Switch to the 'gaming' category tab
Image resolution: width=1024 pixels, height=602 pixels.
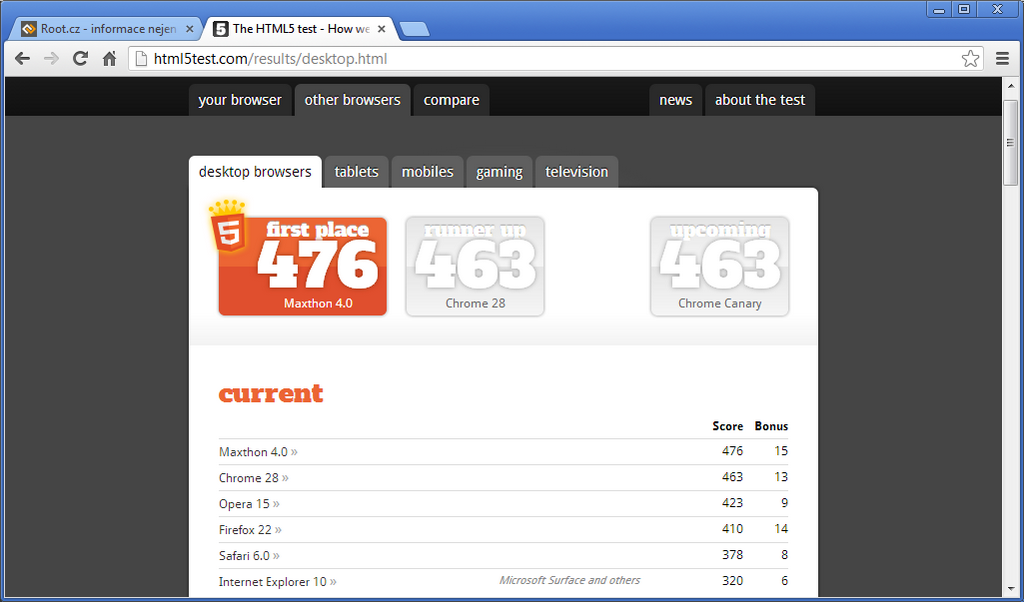[499, 172]
